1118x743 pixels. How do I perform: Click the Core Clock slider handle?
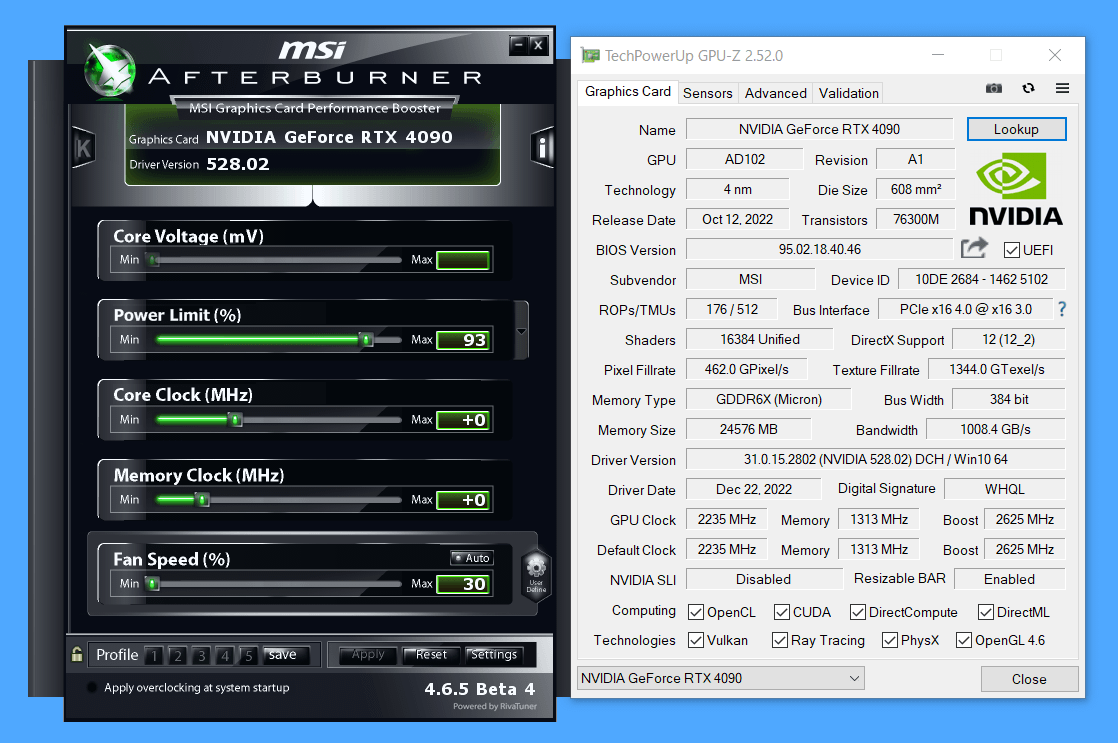point(236,419)
